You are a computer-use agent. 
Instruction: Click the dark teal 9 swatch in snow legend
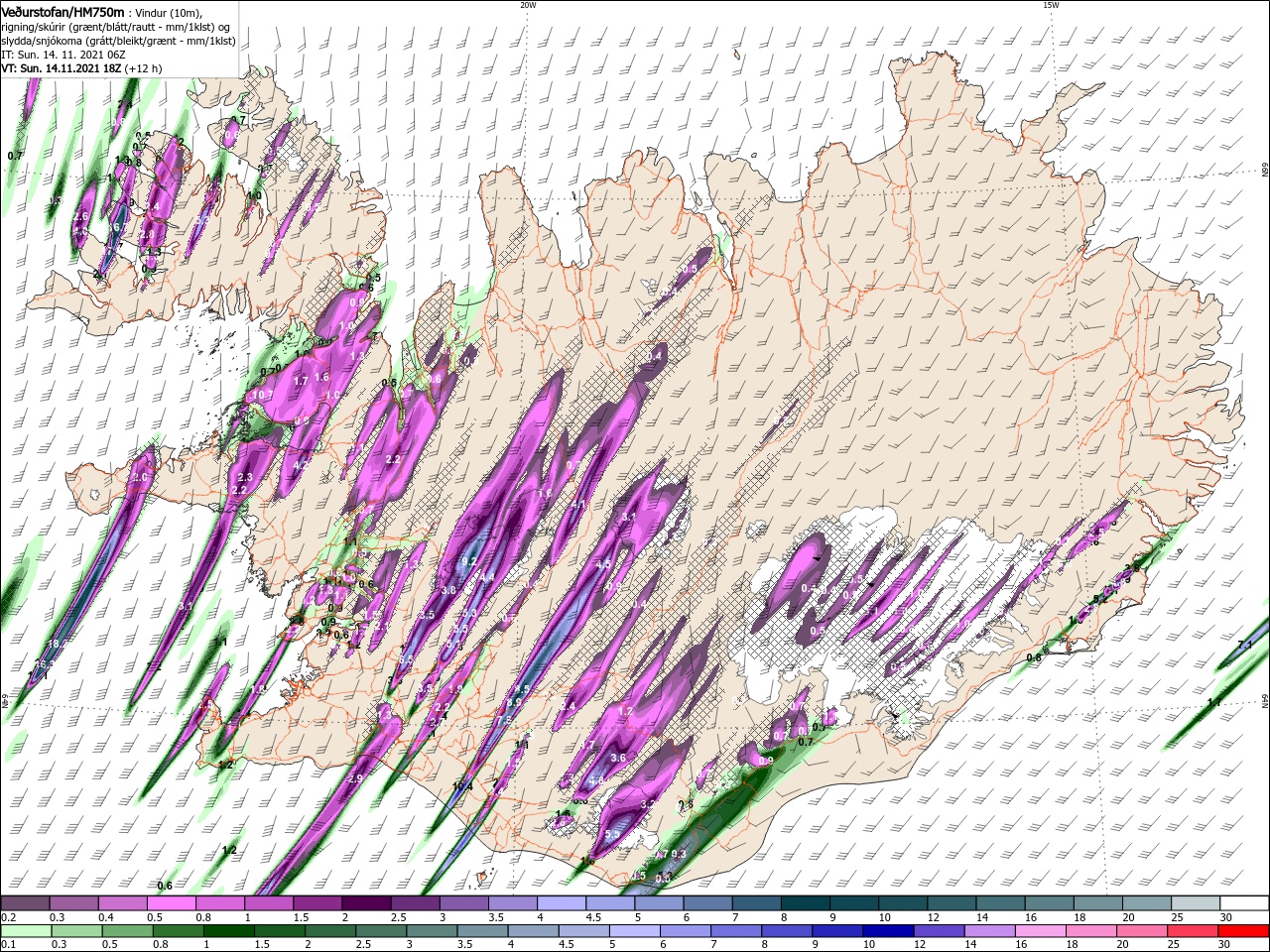tap(854, 903)
